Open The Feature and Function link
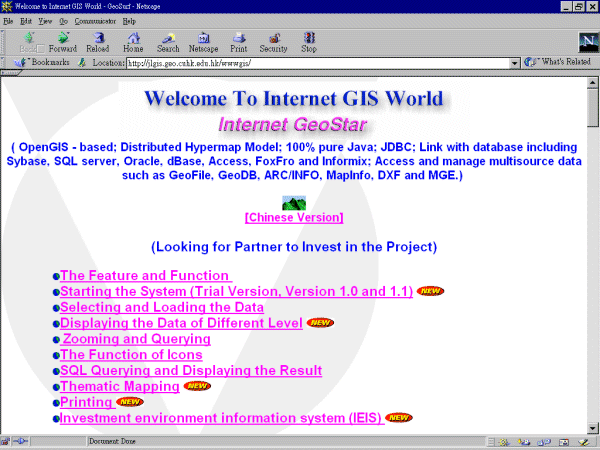 tap(146, 276)
